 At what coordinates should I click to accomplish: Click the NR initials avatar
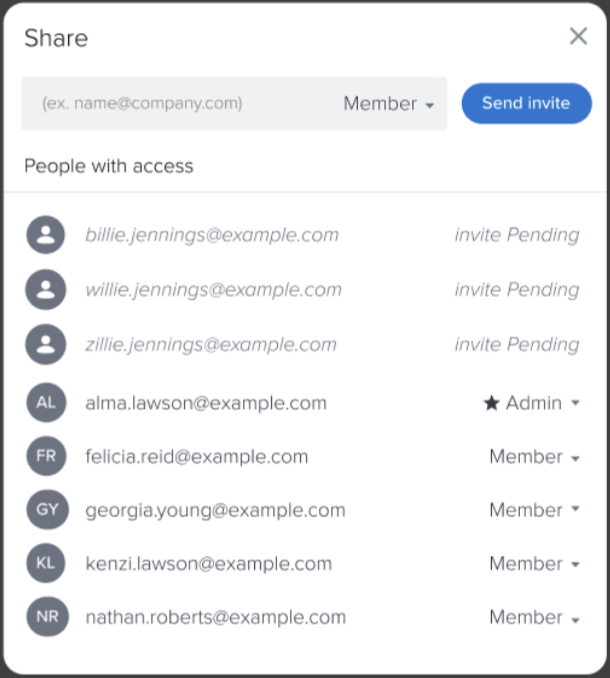(x=47, y=617)
